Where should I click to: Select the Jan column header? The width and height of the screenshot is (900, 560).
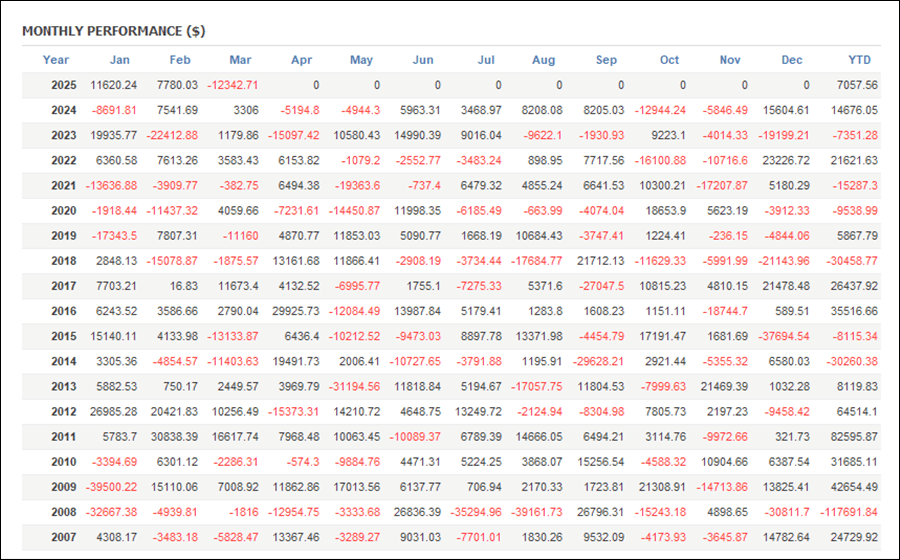pos(120,60)
